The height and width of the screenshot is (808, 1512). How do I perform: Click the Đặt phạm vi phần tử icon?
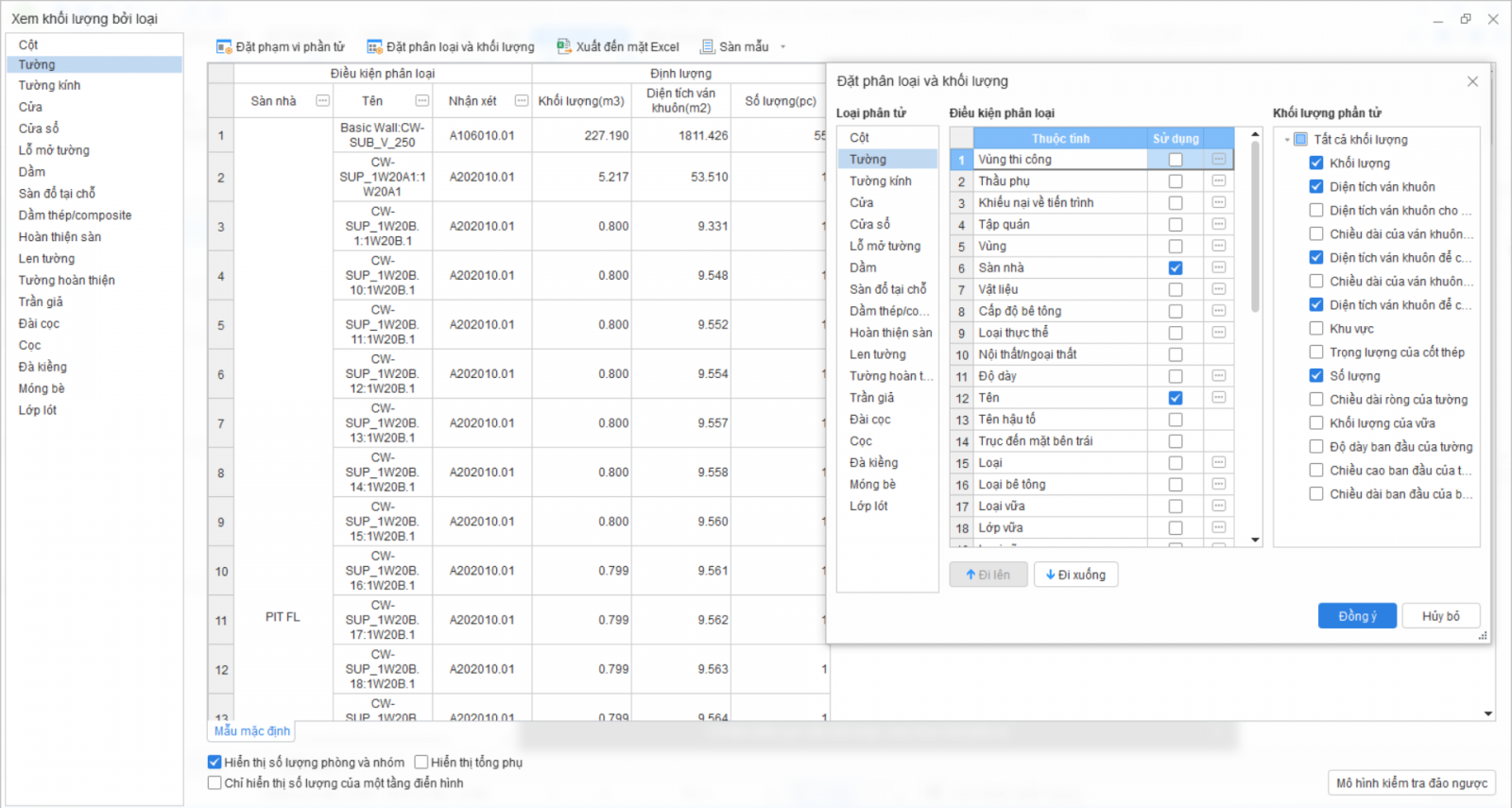point(224,46)
